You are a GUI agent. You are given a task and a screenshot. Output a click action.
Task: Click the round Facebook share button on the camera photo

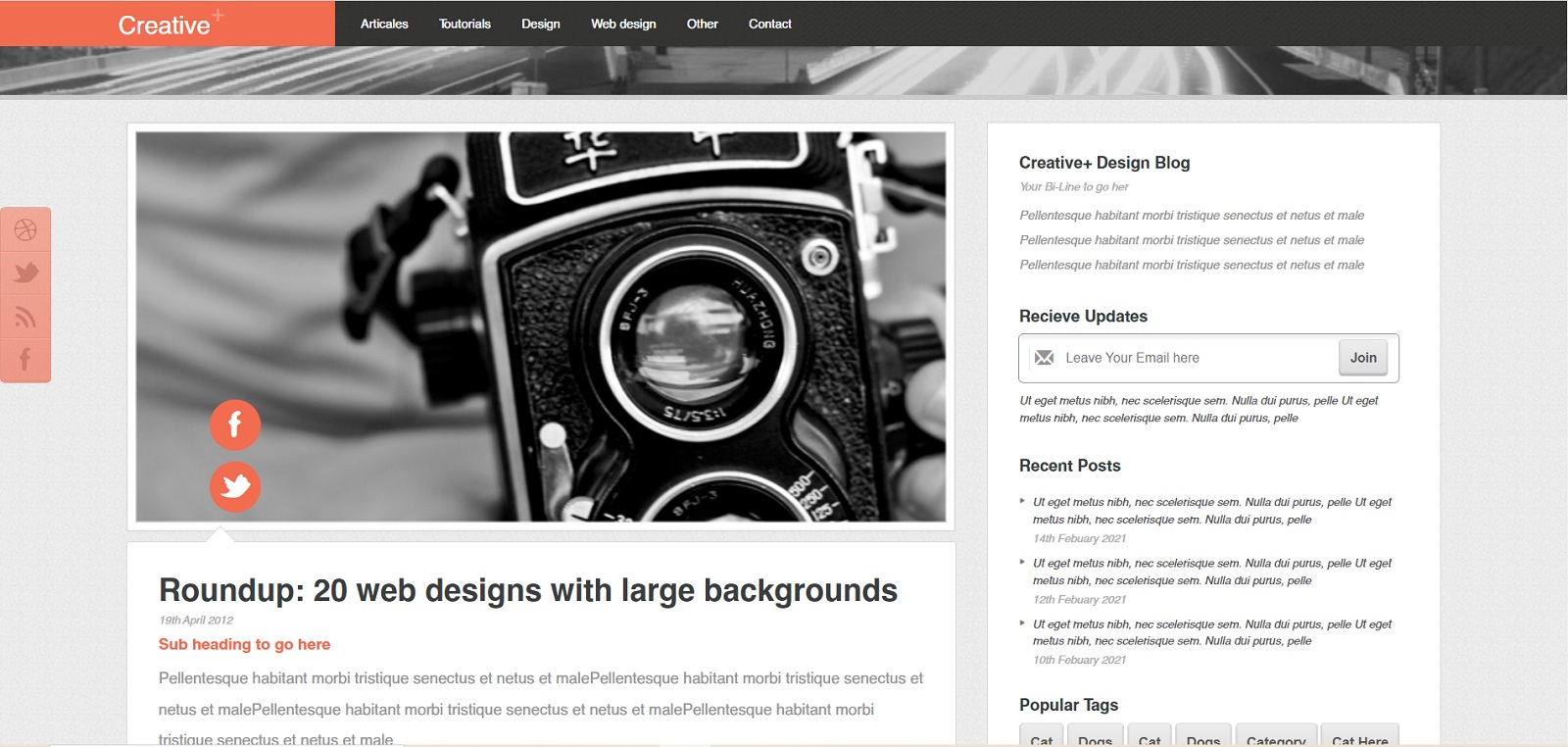[x=235, y=424]
